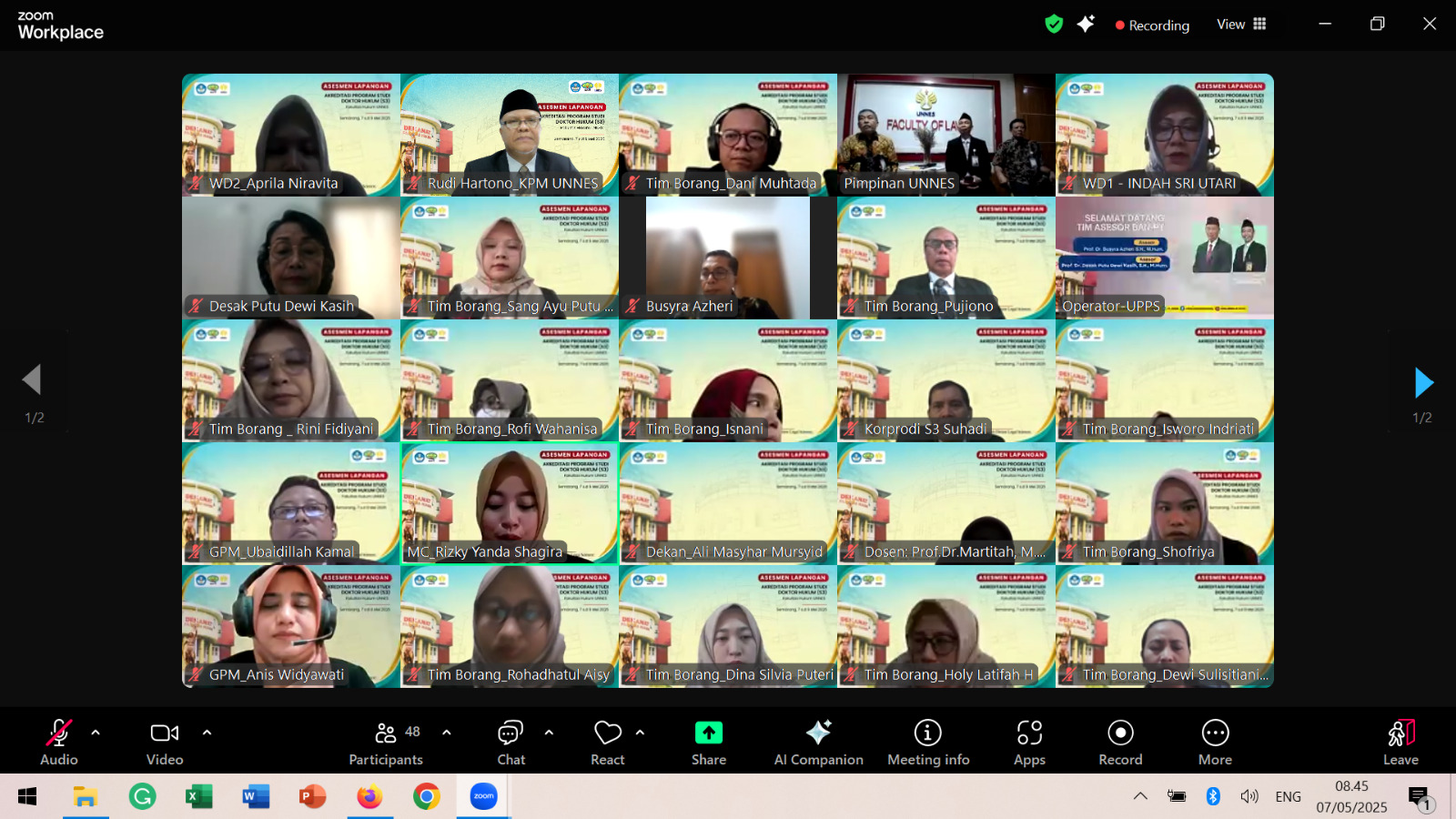This screenshot has width=1456, height=819.
Task: Expand the video options arrow
Action: pyautogui.click(x=207, y=733)
